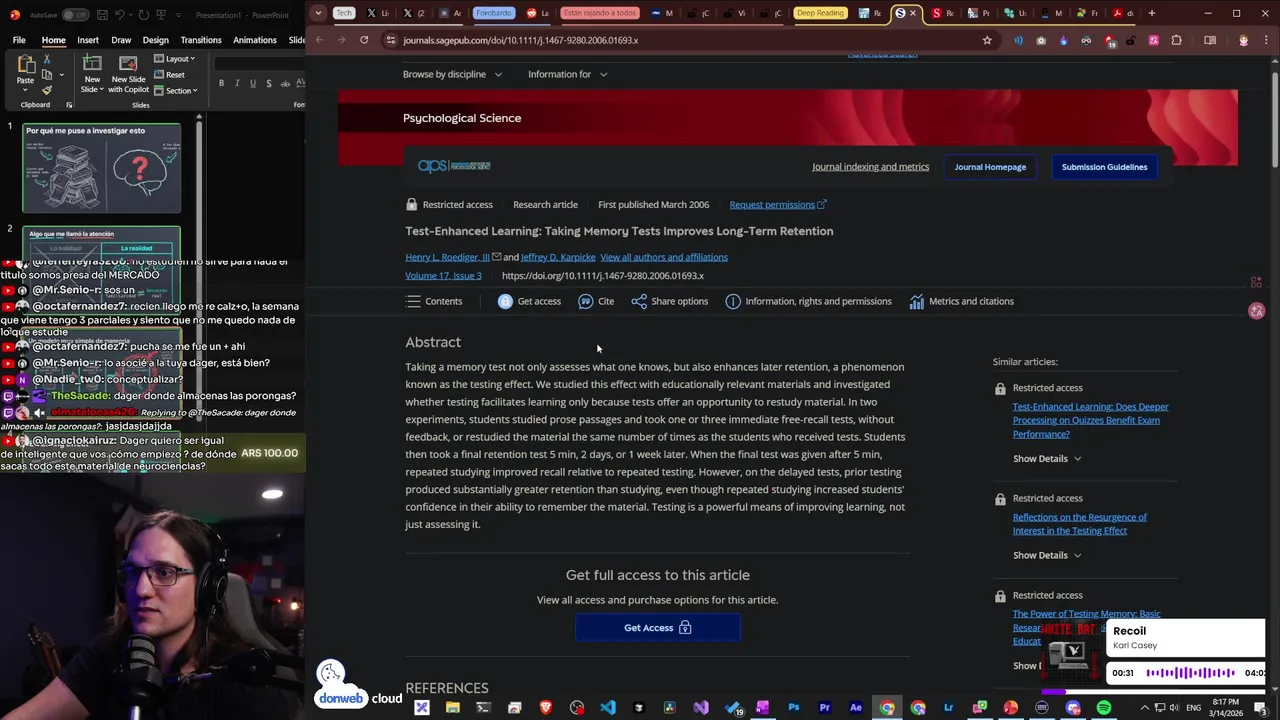The image size is (1280, 720).
Task: Open Reflections on the Resurgence similar article
Action: (x=1079, y=524)
